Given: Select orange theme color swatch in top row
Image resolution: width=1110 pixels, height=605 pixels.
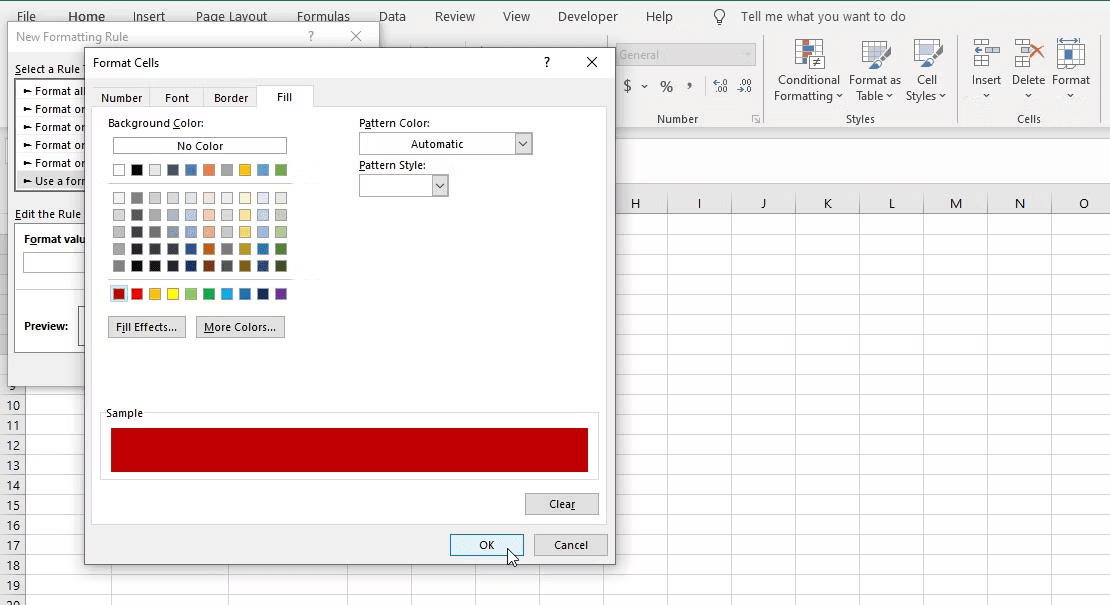Looking at the screenshot, I should coord(209,170).
